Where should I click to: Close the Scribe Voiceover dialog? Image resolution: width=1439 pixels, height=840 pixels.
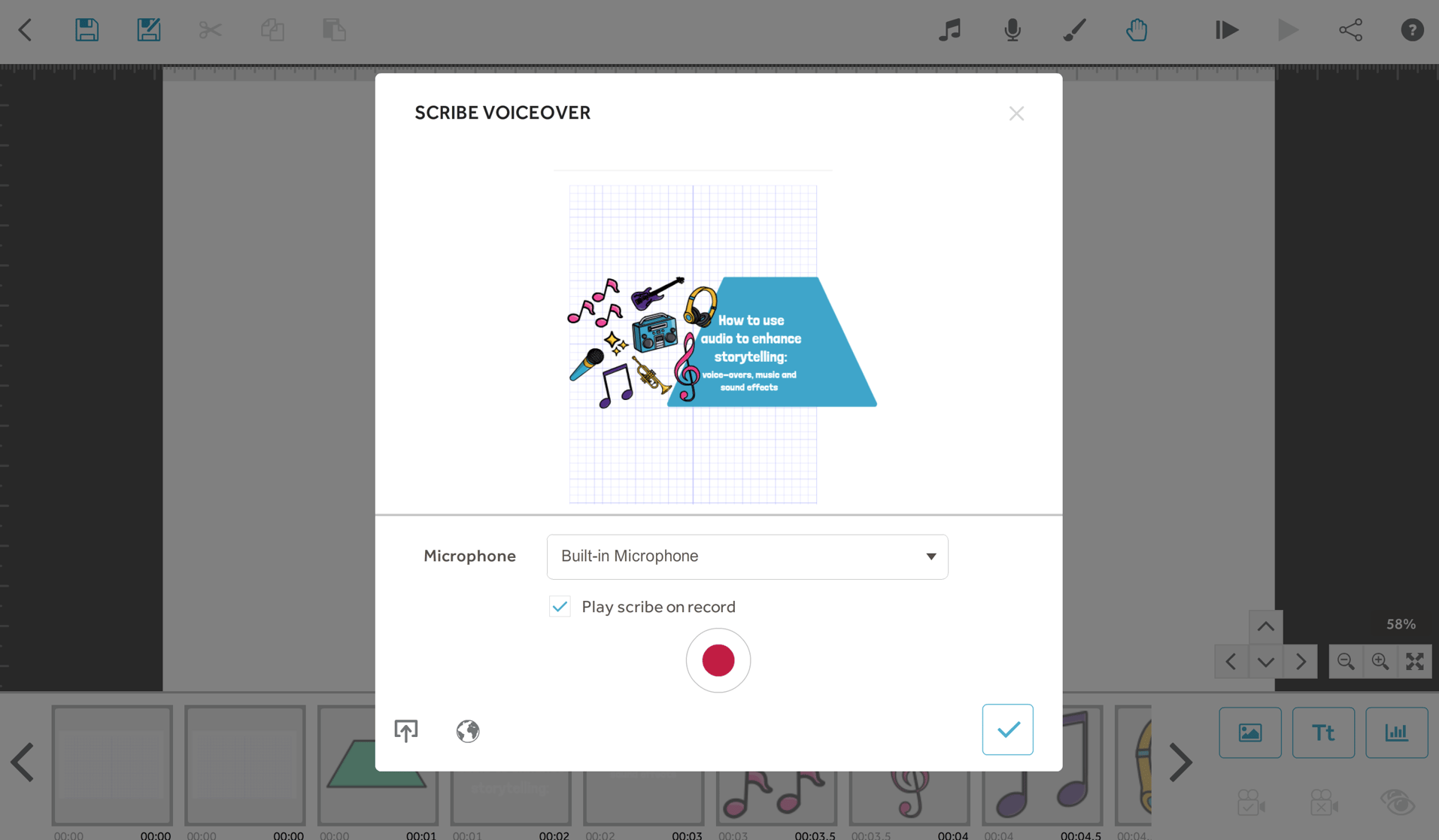[1016, 114]
